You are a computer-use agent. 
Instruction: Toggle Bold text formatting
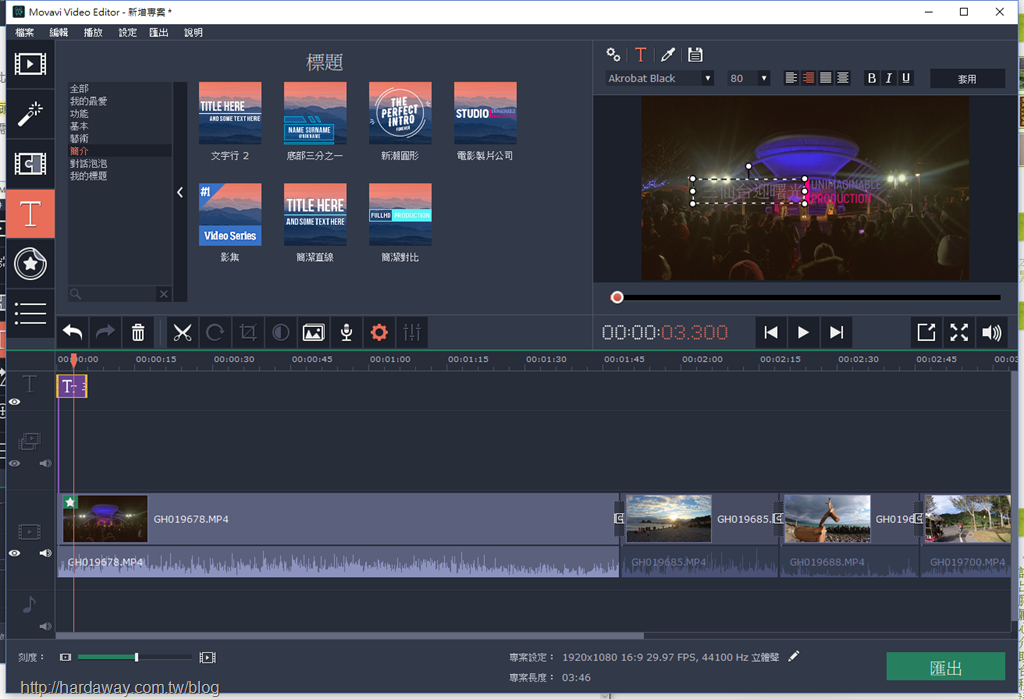871,78
